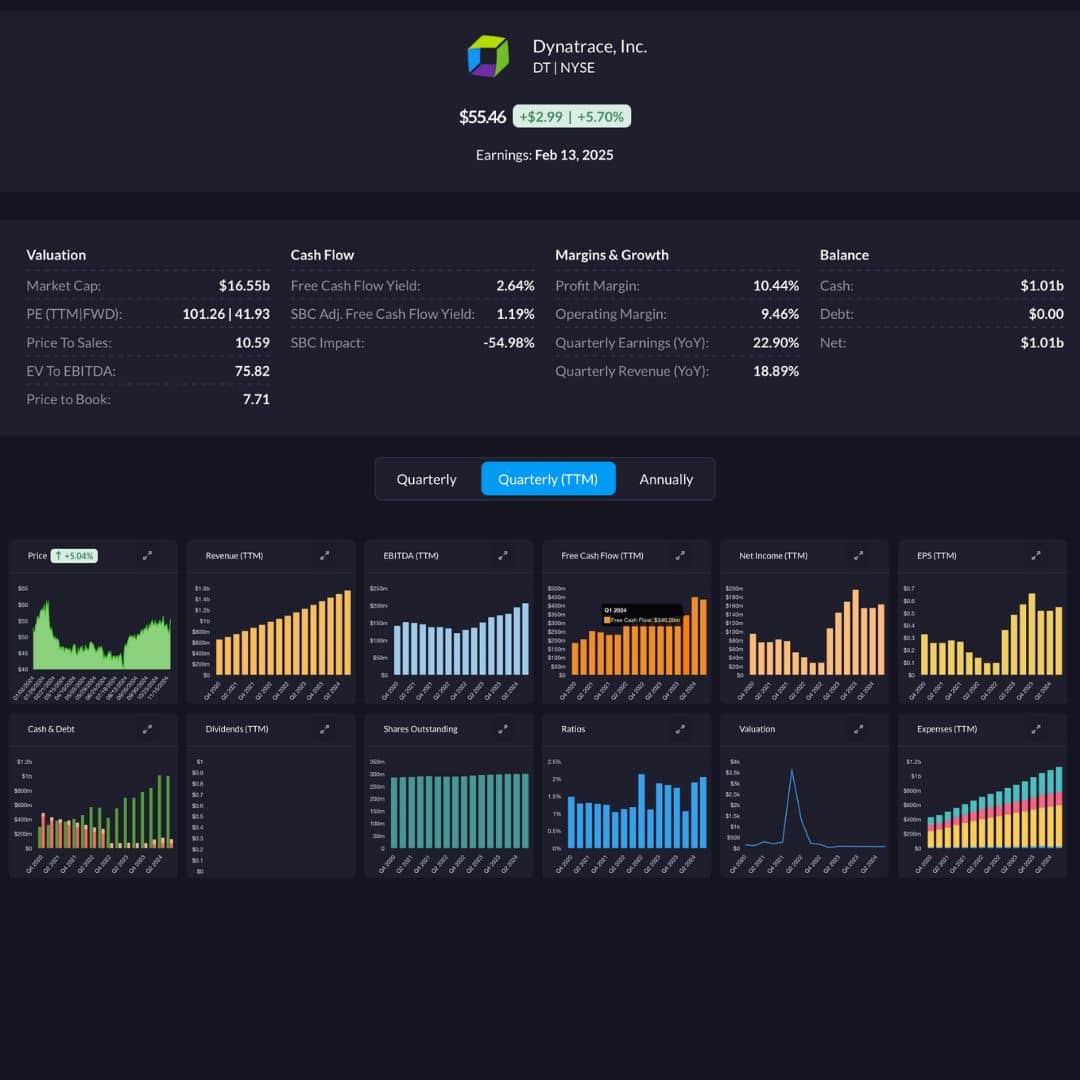Screen dimensions: 1080x1080
Task: Expand the Shares Outstanding chart
Action: [x=503, y=729]
